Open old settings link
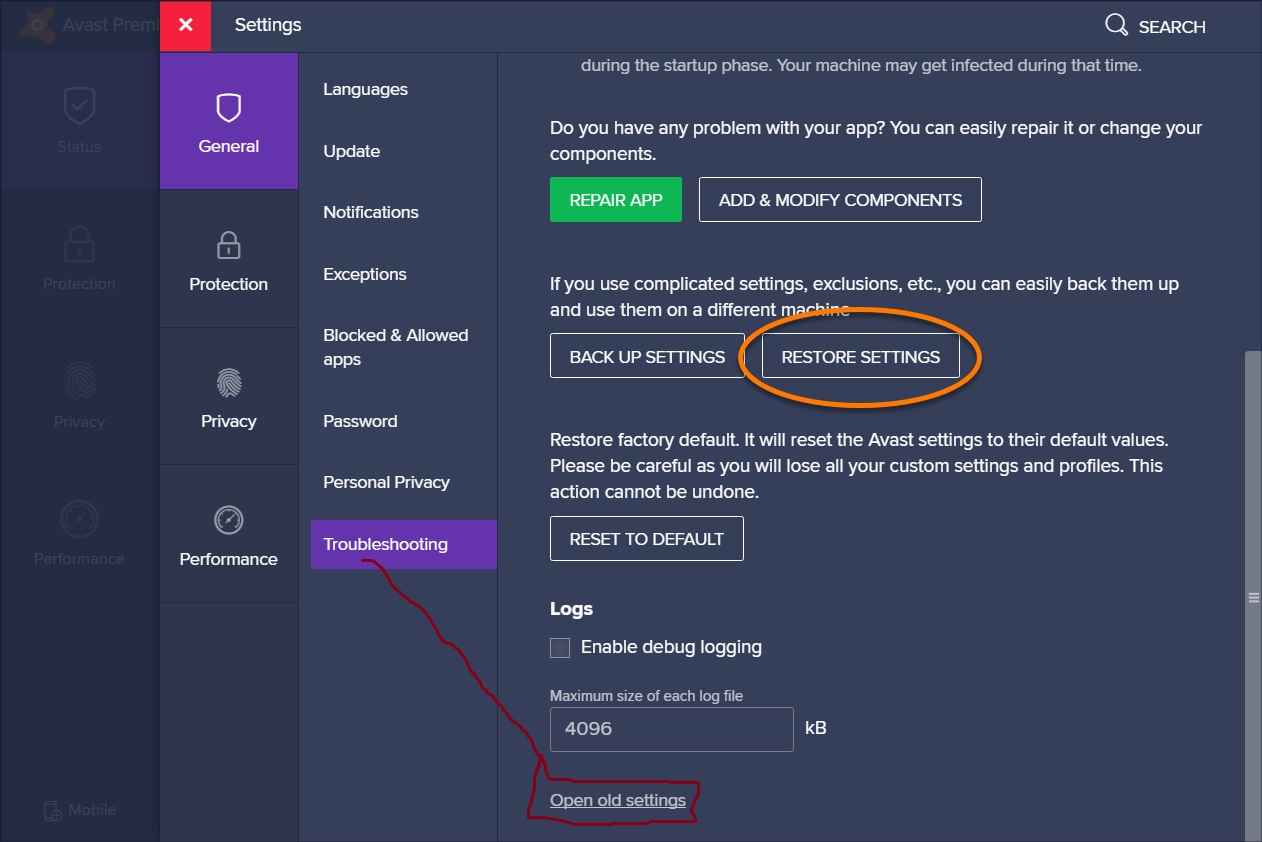Viewport: 1262px width, 842px height. click(x=618, y=801)
